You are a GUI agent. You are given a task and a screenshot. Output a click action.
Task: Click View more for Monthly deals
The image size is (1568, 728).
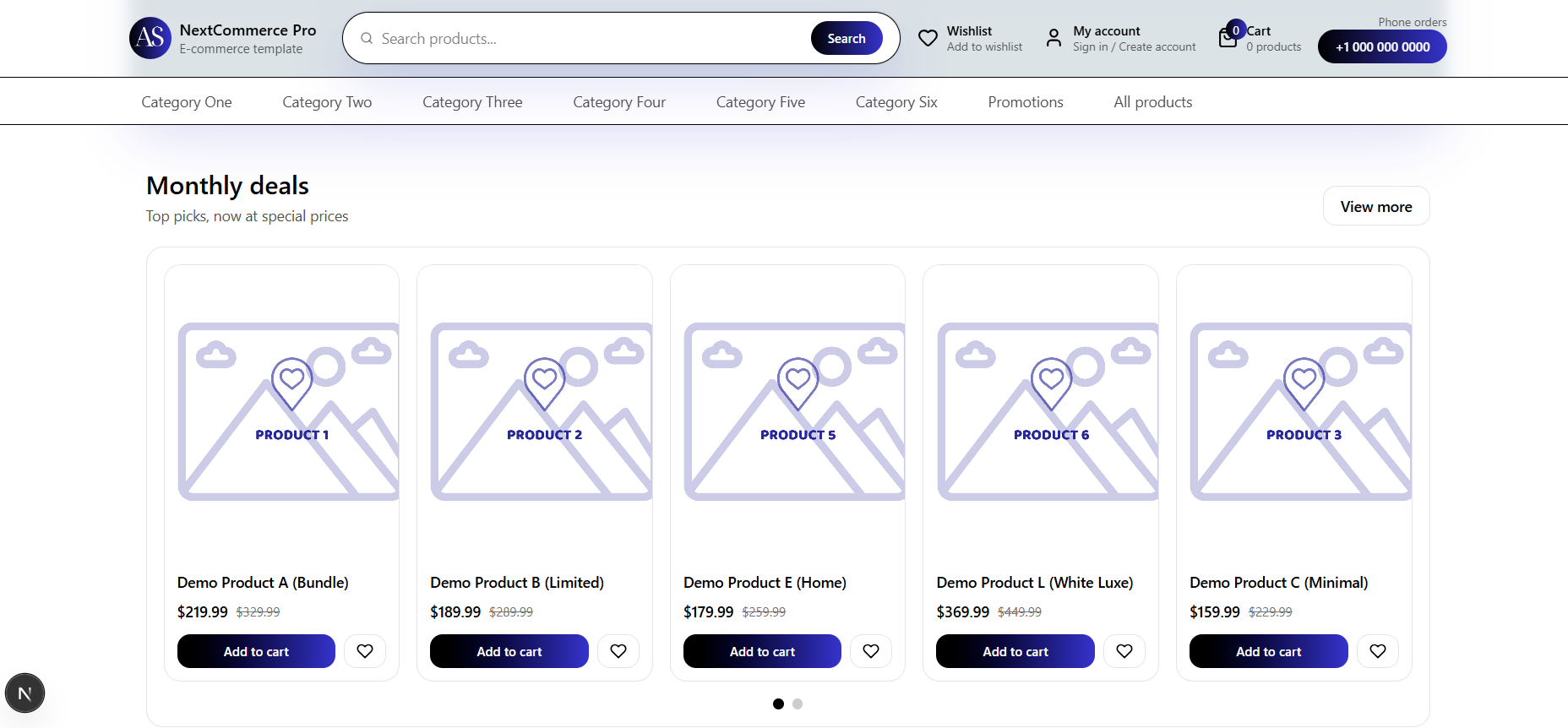point(1376,206)
